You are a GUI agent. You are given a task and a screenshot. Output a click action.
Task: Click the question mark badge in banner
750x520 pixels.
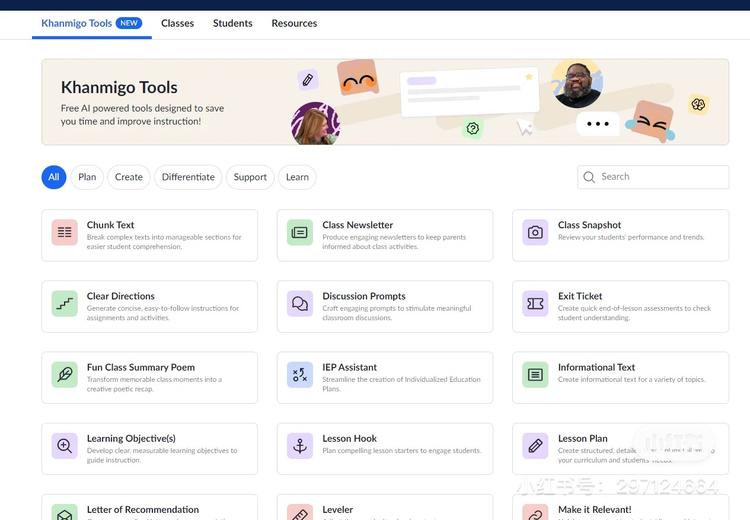473,128
